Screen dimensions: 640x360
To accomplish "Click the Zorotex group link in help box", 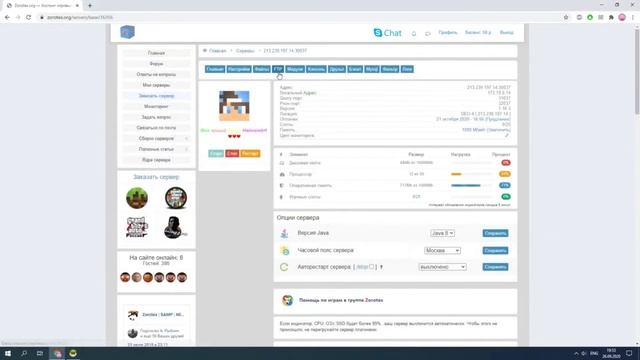I will (374, 300).
